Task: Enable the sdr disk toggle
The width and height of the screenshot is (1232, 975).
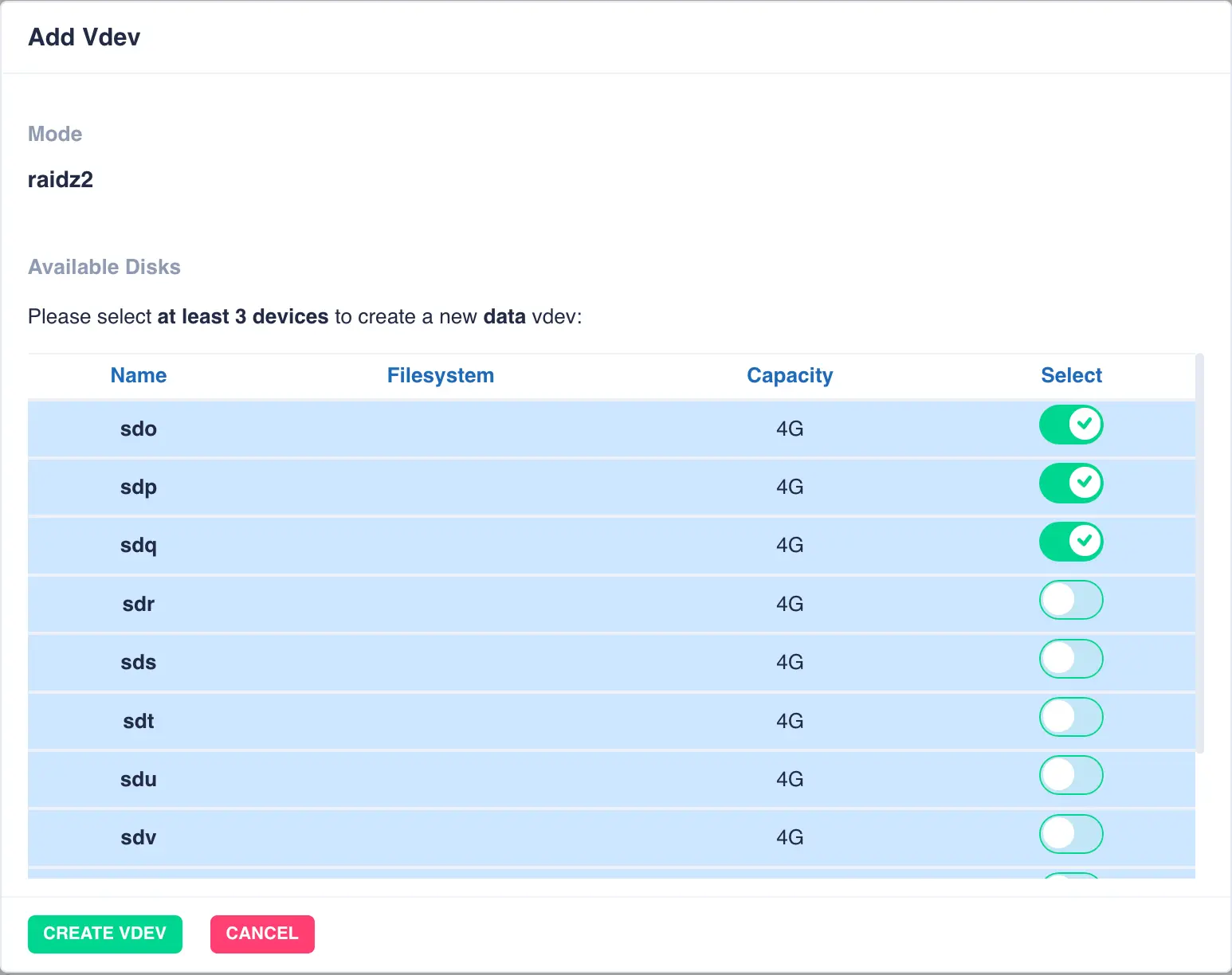Action: (x=1070, y=601)
